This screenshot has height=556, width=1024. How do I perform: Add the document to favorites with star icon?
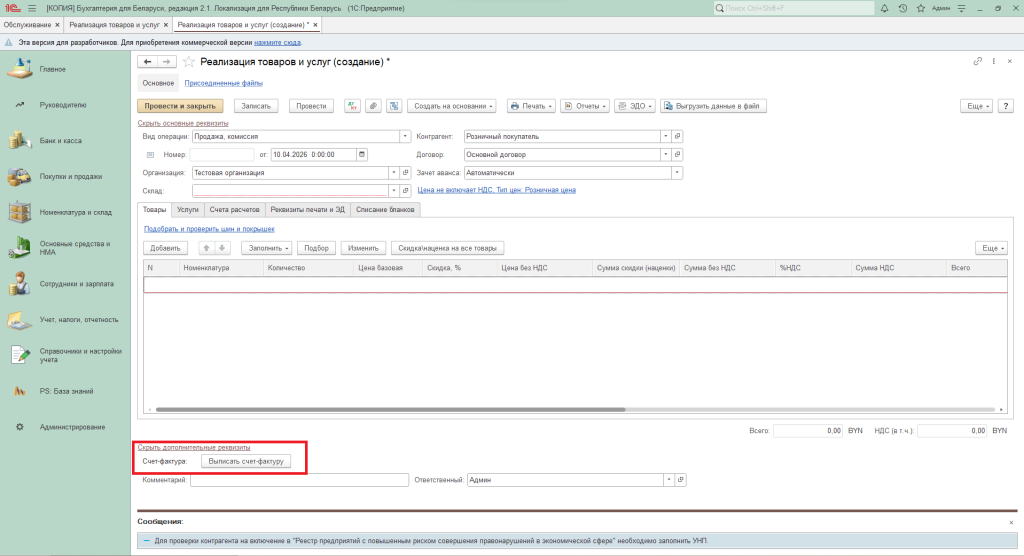point(188,62)
